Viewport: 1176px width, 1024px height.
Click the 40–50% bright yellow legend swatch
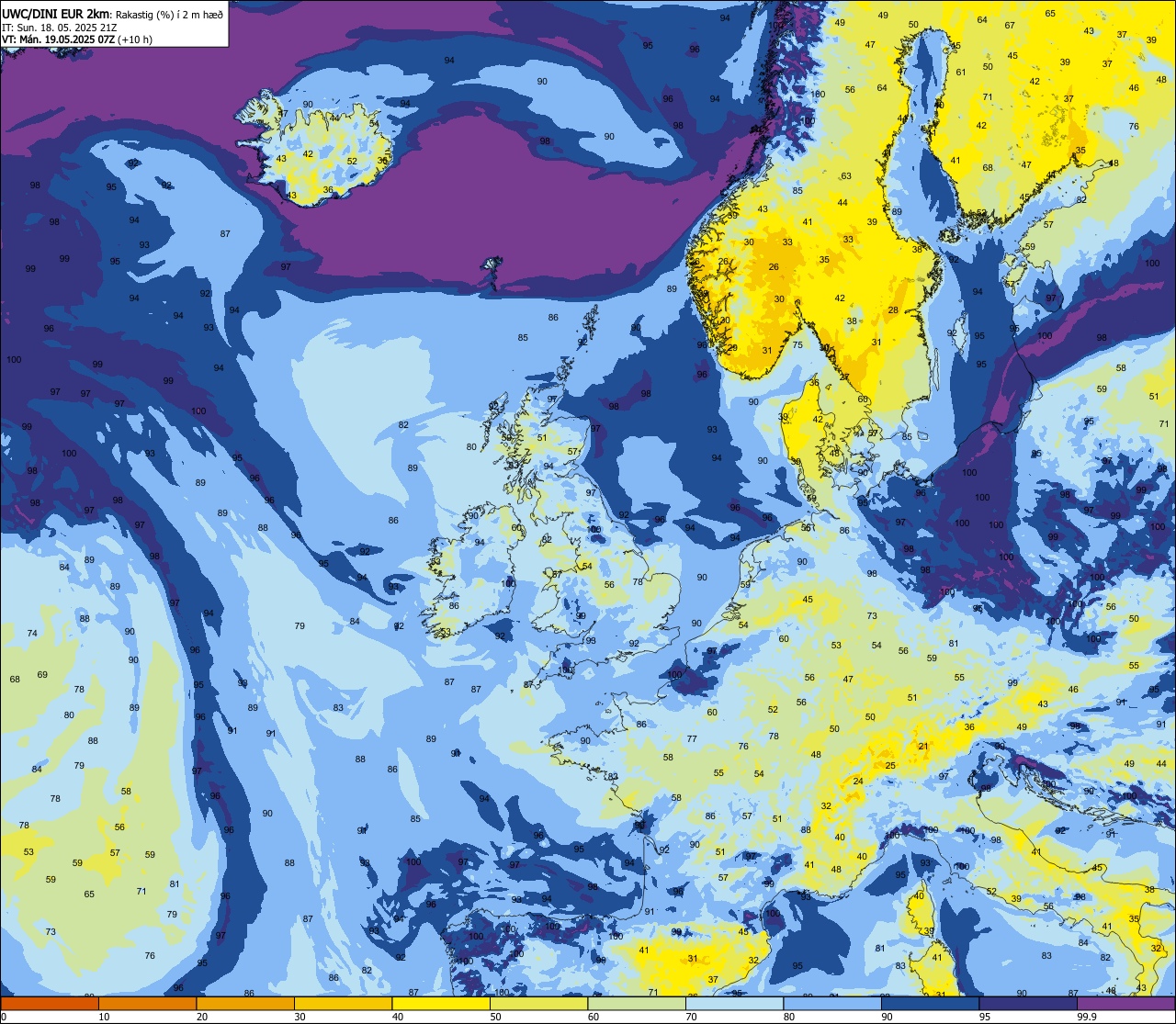(441, 1004)
